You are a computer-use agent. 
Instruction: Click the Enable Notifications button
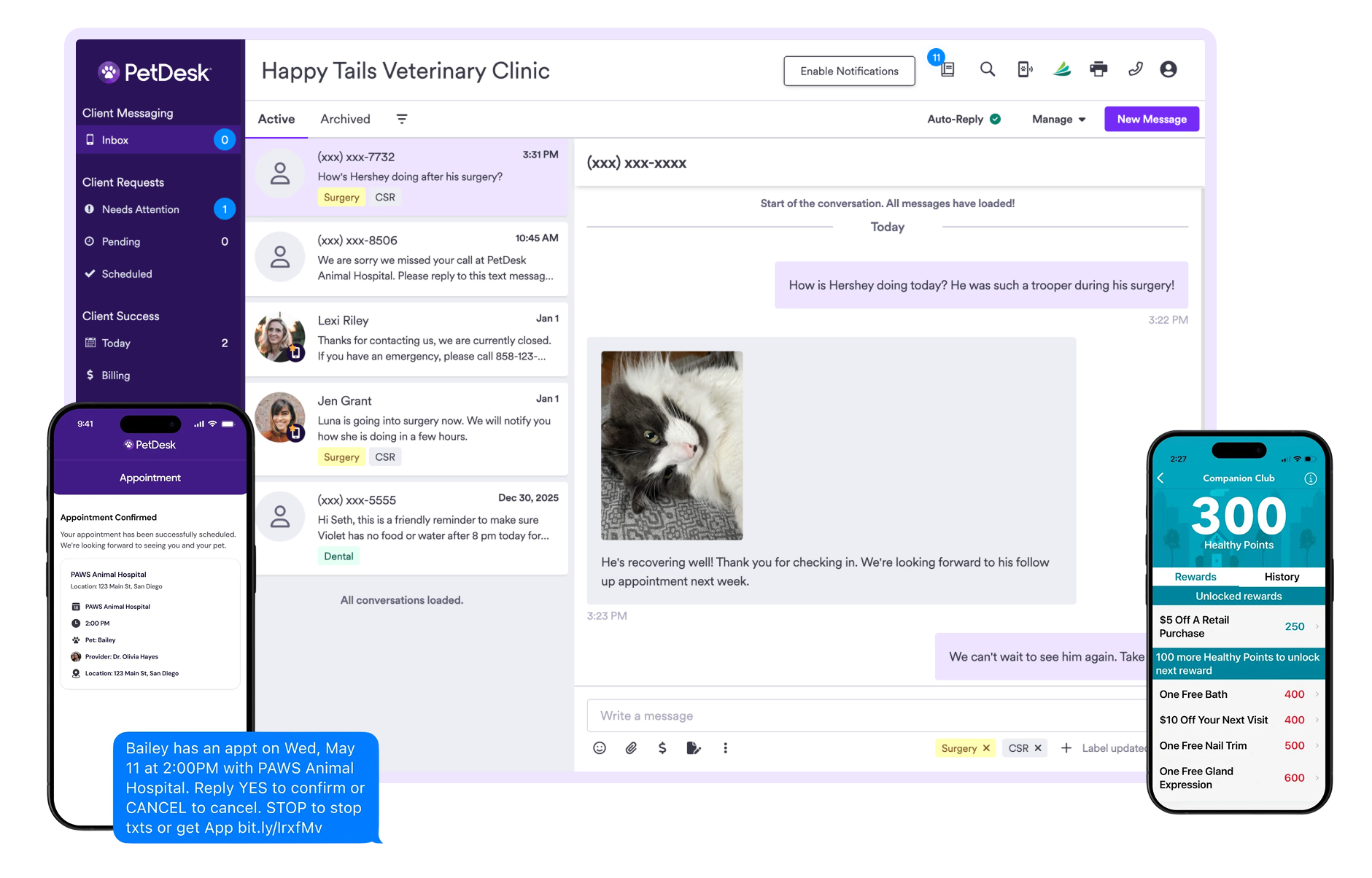click(849, 71)
